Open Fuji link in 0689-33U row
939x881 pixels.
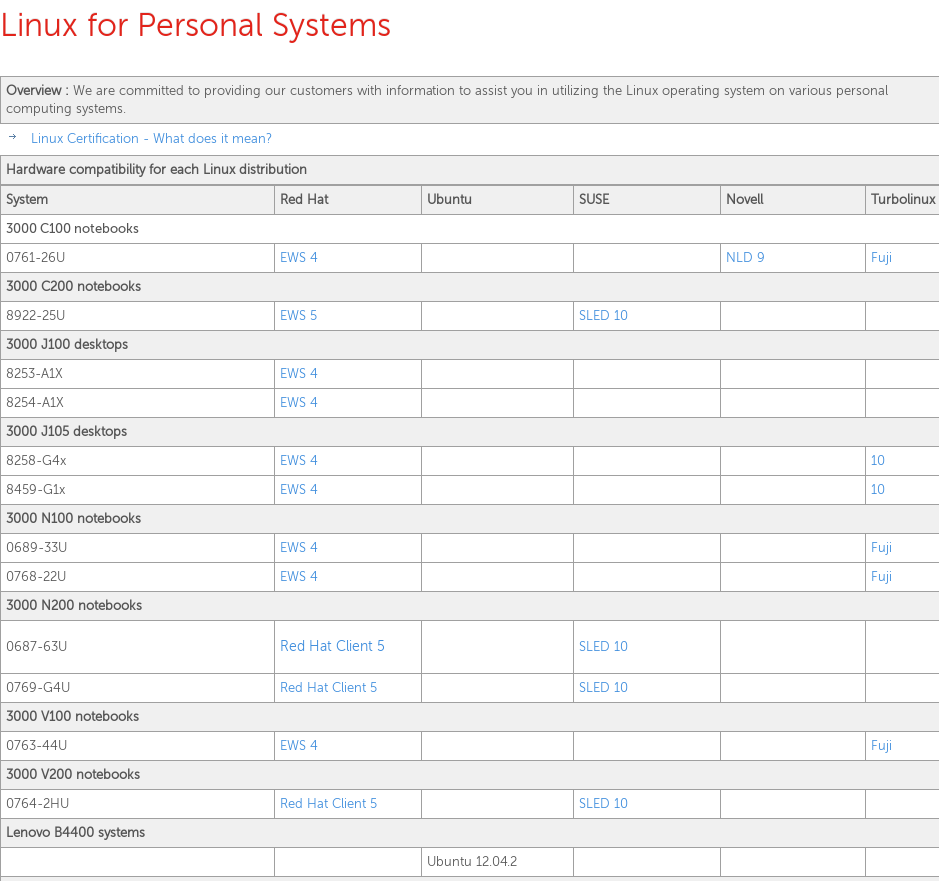coord(882,547)
